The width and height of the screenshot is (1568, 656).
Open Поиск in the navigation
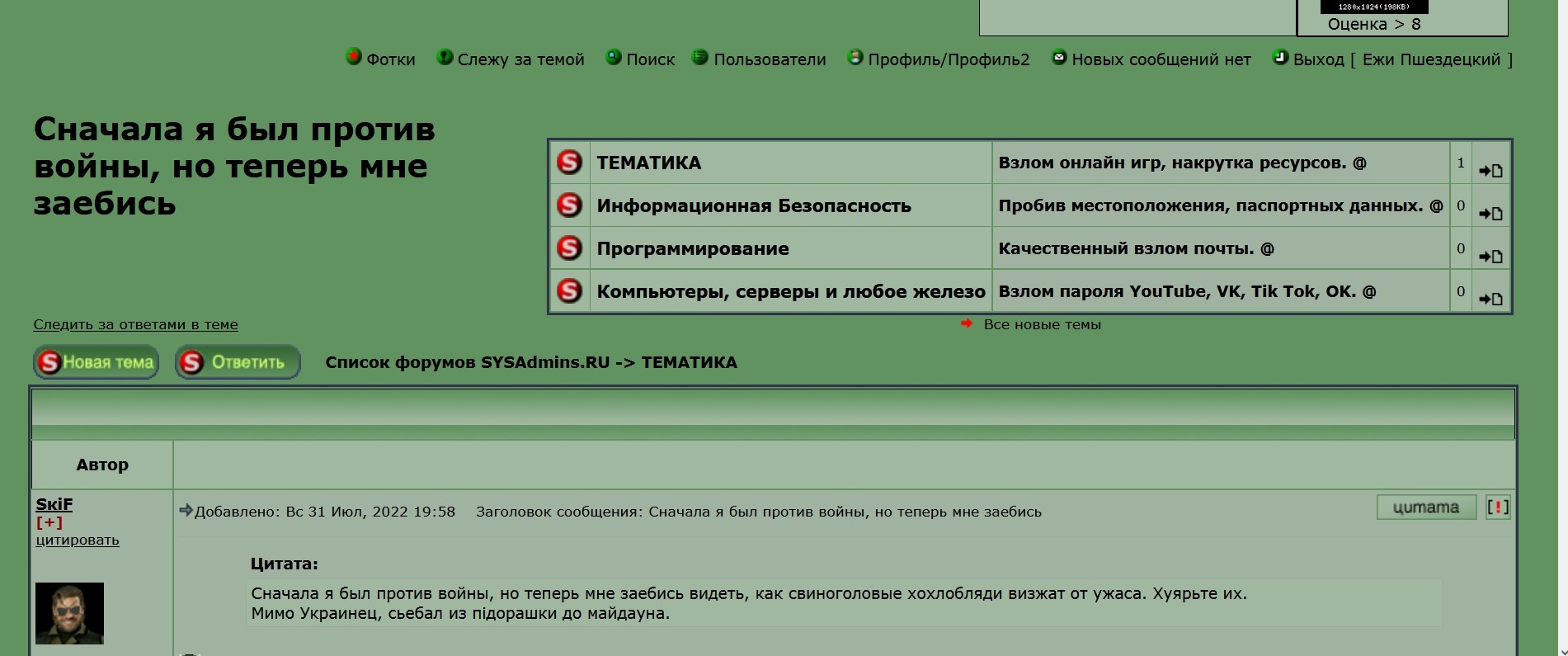click(x=651, y=59)
